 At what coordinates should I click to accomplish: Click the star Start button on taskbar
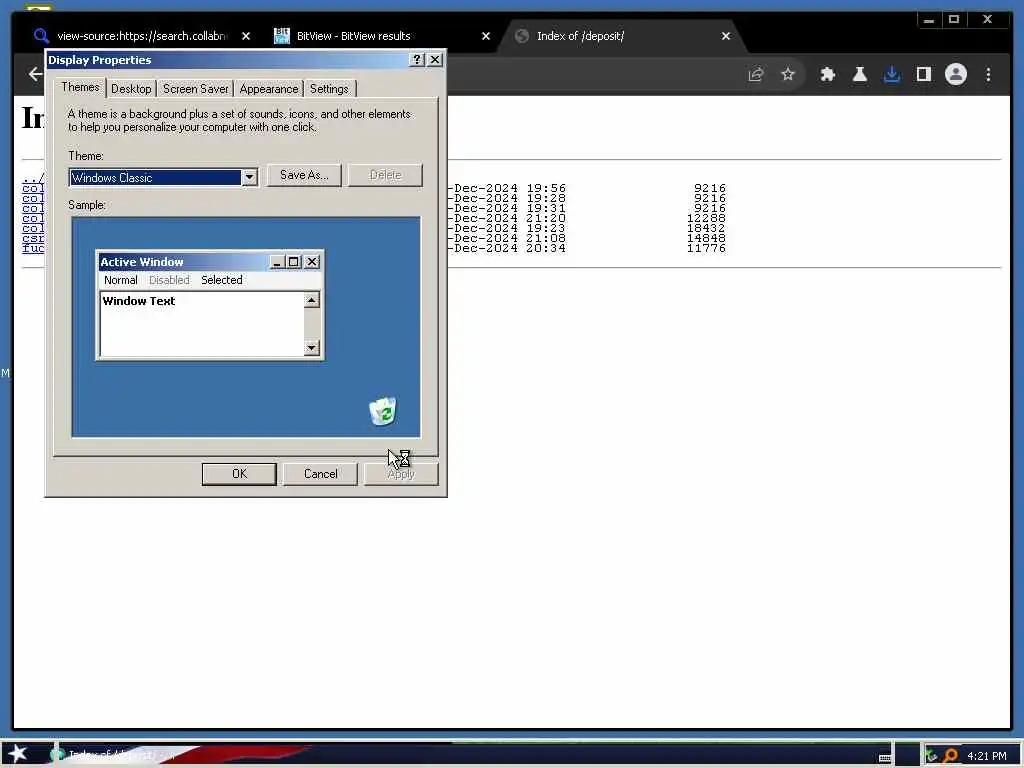click(x=18, y=754)
